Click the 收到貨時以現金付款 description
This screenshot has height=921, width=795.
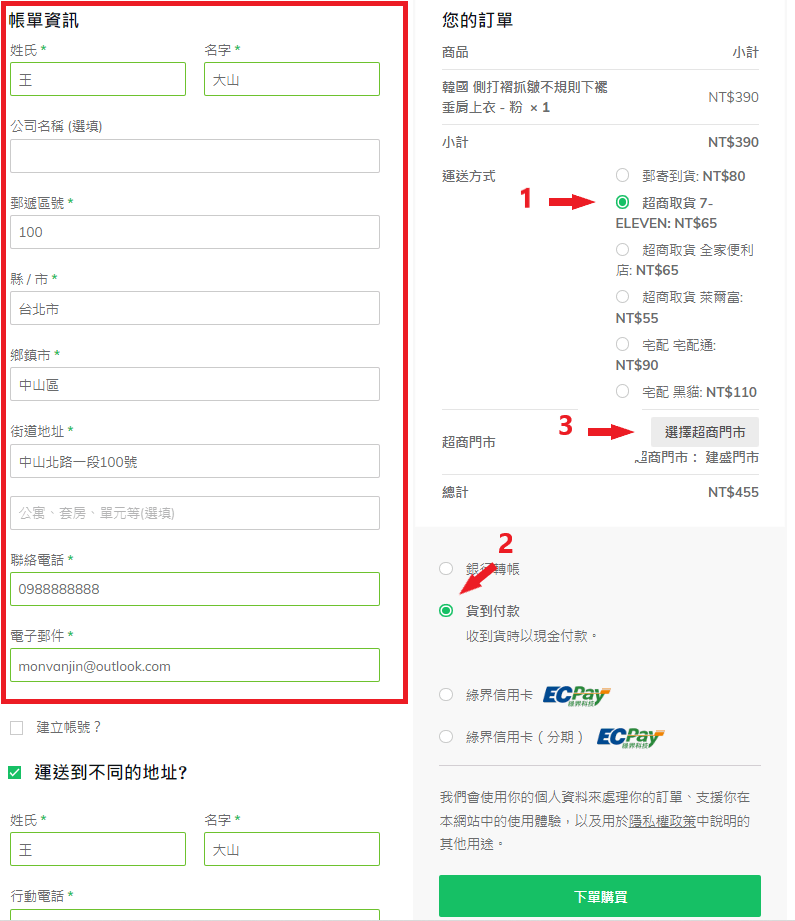point(531,636)
